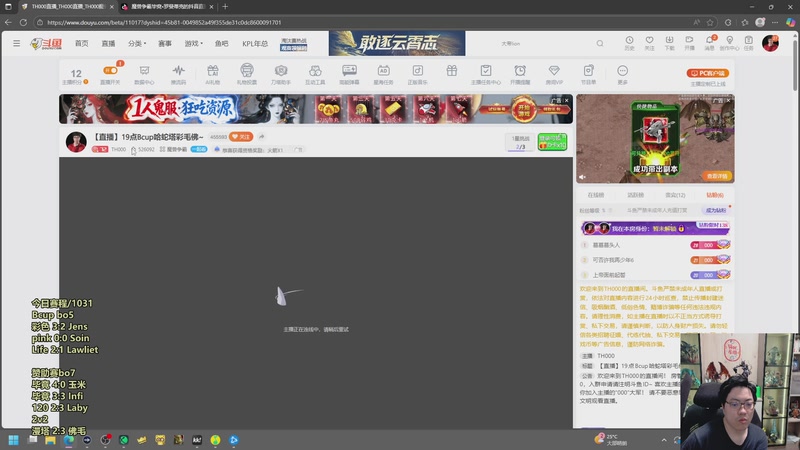Open the 互动工具 icon
This screenshot has width=800, height=450.
tap(315, 74)
